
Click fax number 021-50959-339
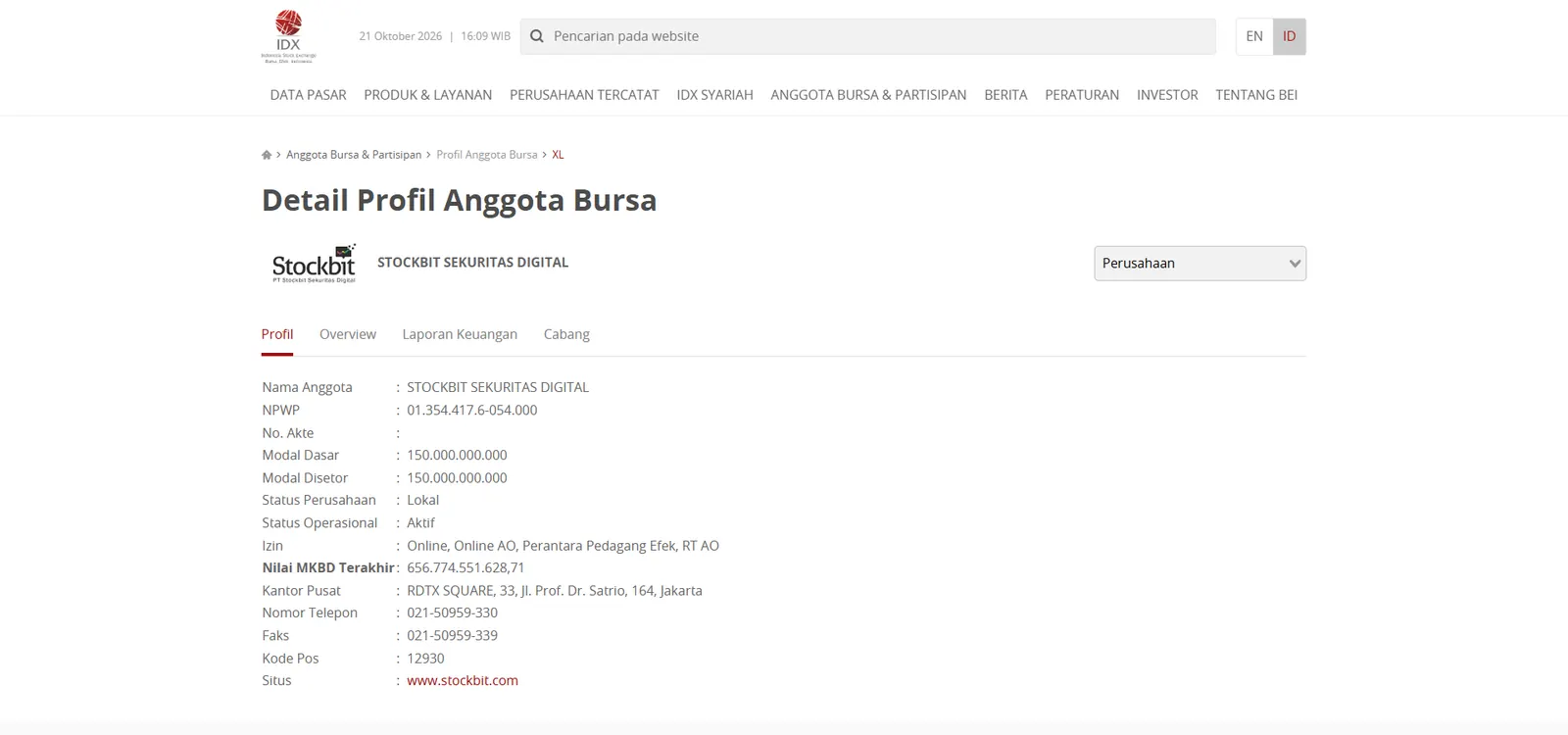click(x=453, y=635)
